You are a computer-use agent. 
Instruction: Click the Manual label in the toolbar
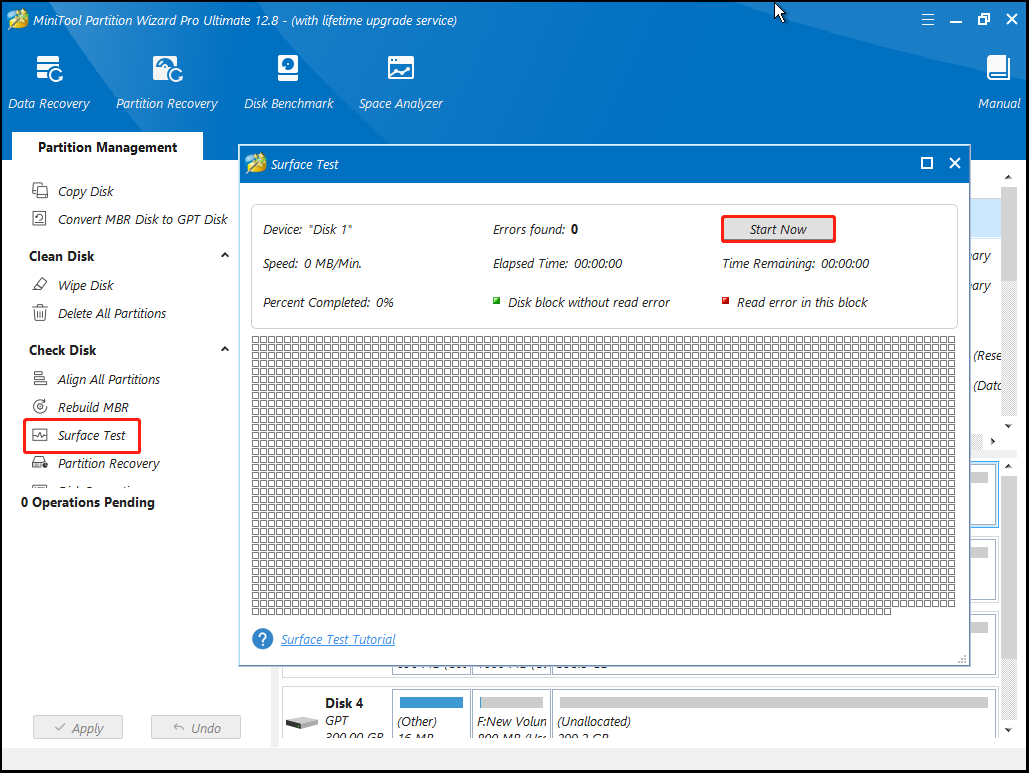tap(999, 103)
